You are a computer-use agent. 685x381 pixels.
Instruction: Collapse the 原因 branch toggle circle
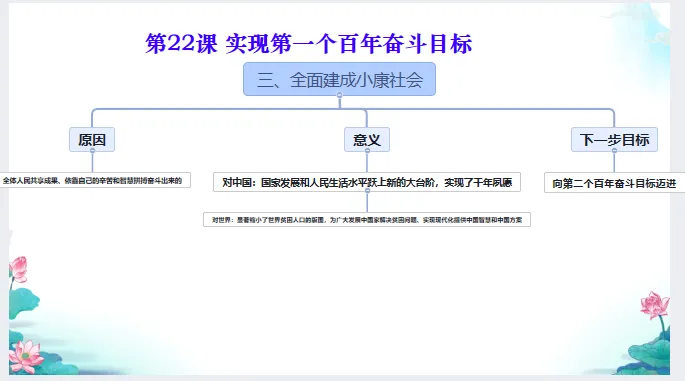pos(92,151)
